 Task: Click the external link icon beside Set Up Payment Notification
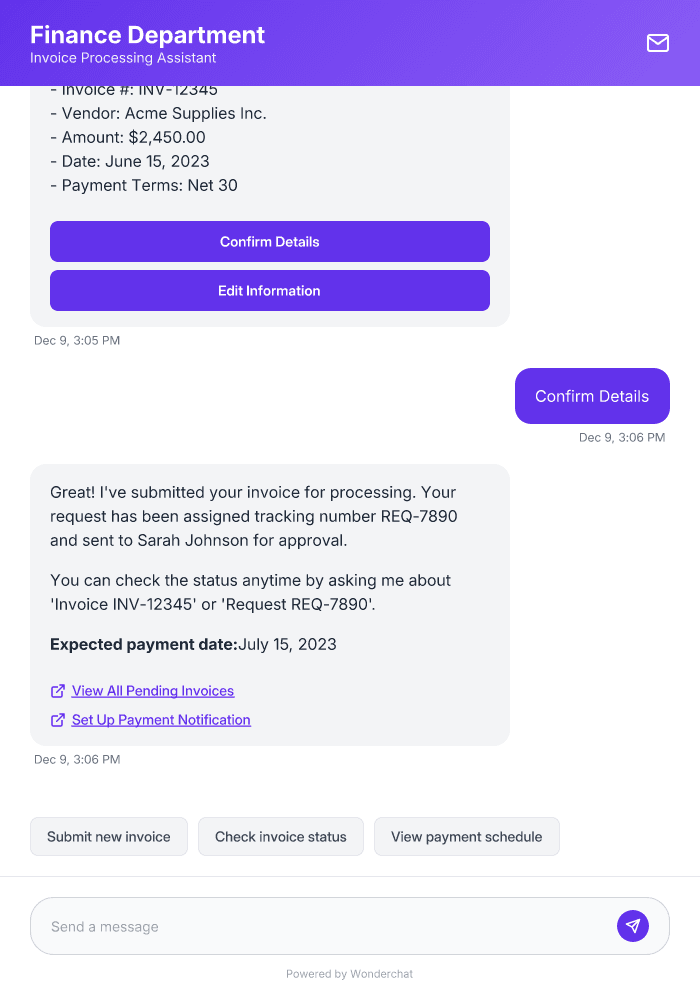tap(57, 720)
